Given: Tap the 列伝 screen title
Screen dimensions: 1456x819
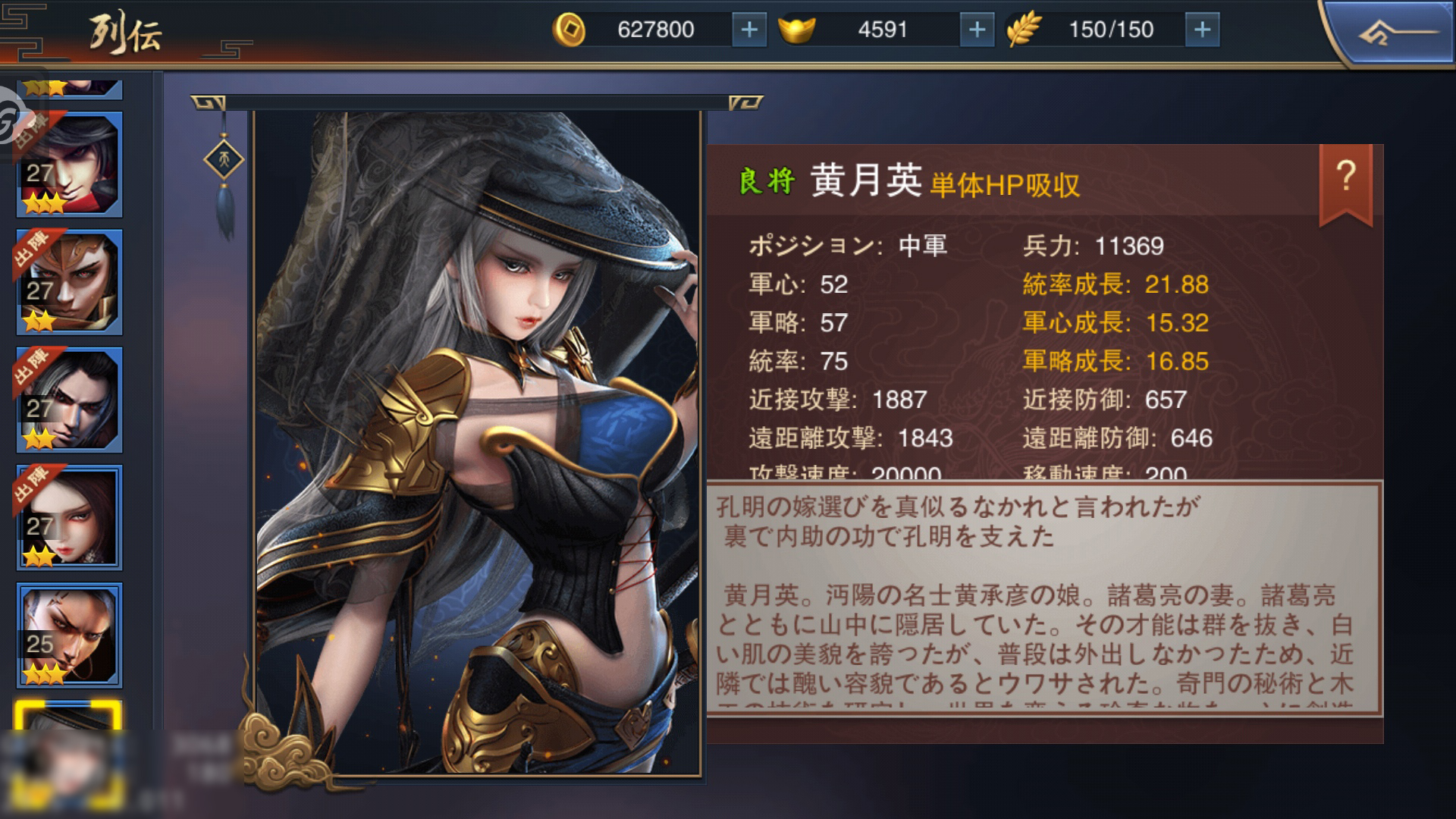Looking at the screenshot, I should pos(125,33).
